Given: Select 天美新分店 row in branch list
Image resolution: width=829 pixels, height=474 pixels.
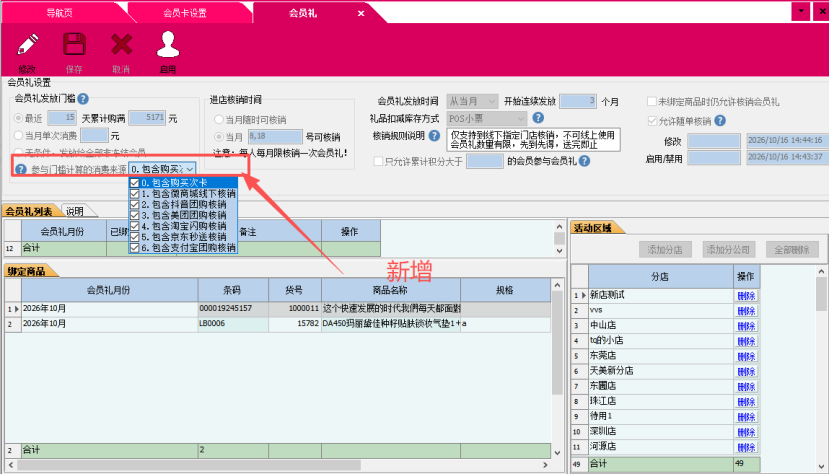Looking at the screenshot, I should 660,371.
